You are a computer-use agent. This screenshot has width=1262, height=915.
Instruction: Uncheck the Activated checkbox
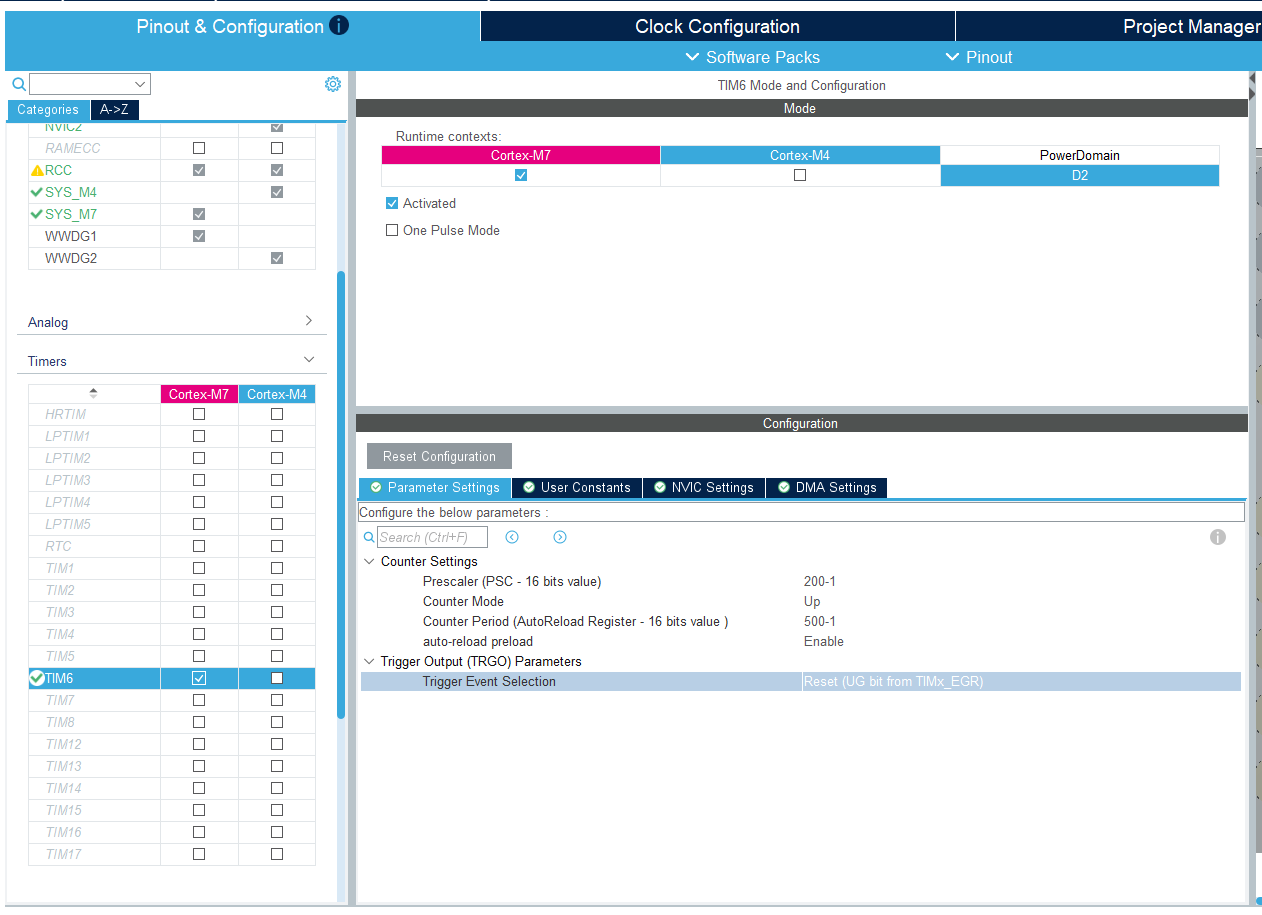[392, 203]
